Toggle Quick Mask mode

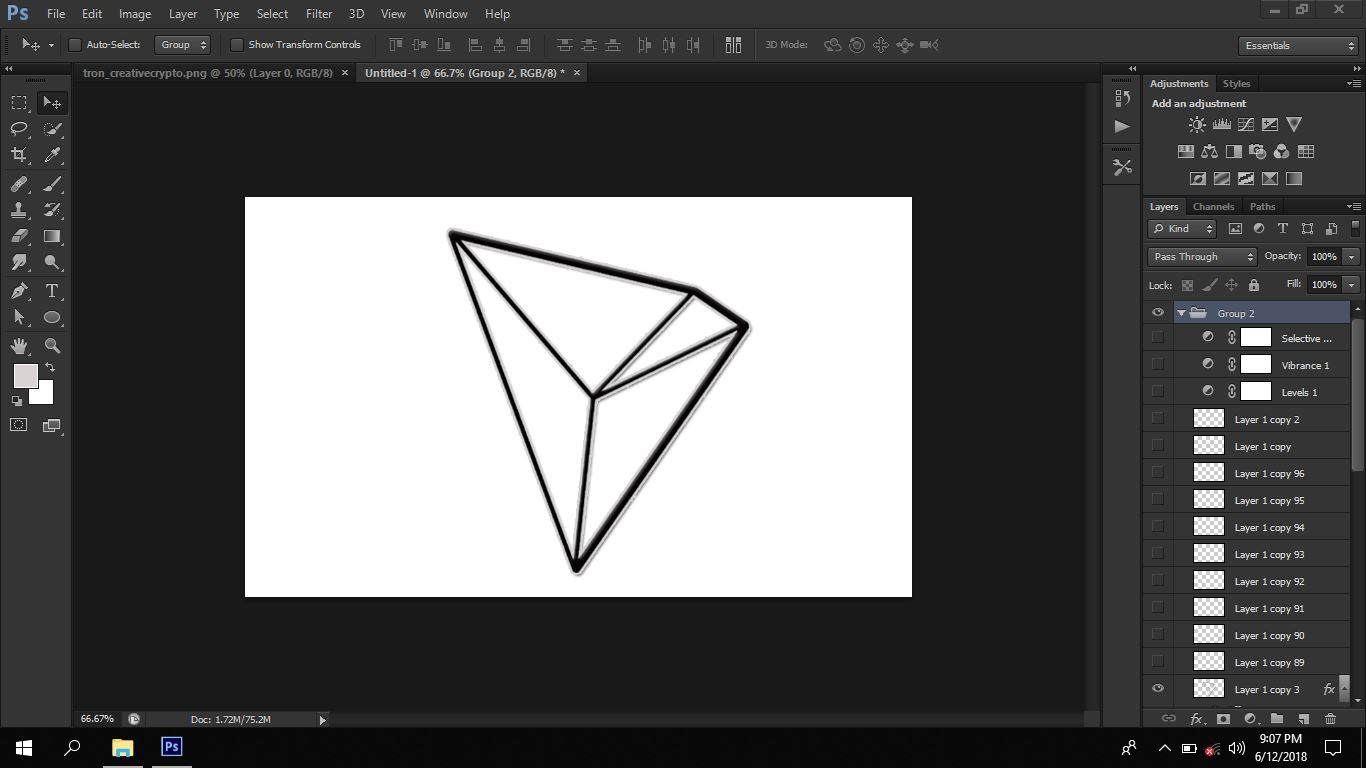point(19,425)
